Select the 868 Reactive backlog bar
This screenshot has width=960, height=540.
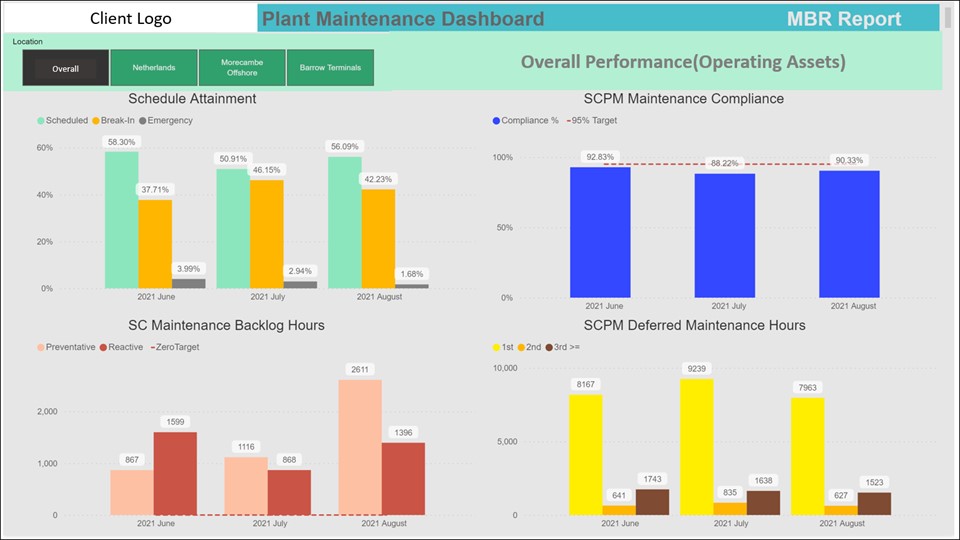coord(289,492)
